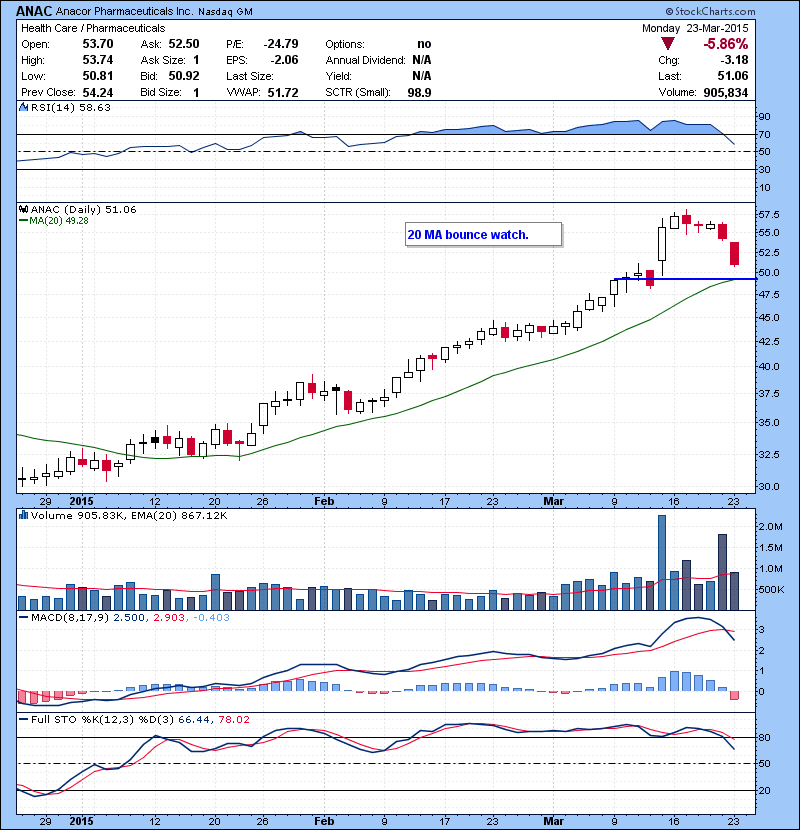Click the Low value 50.81
This screenshot has height=830, width=800.
coord(98,76)
